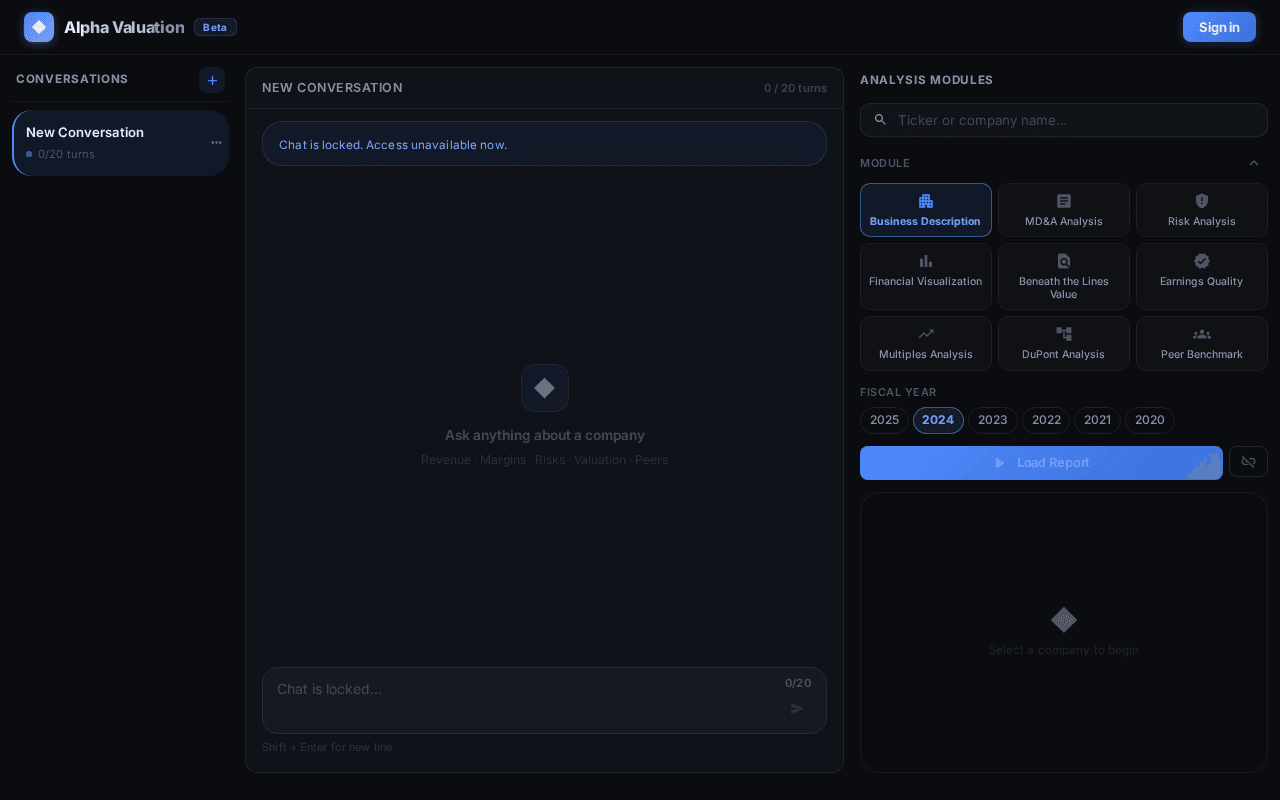Focus the ticker or company name field
Viewport: 1280px width, 800px height.
click(1064, 120)
